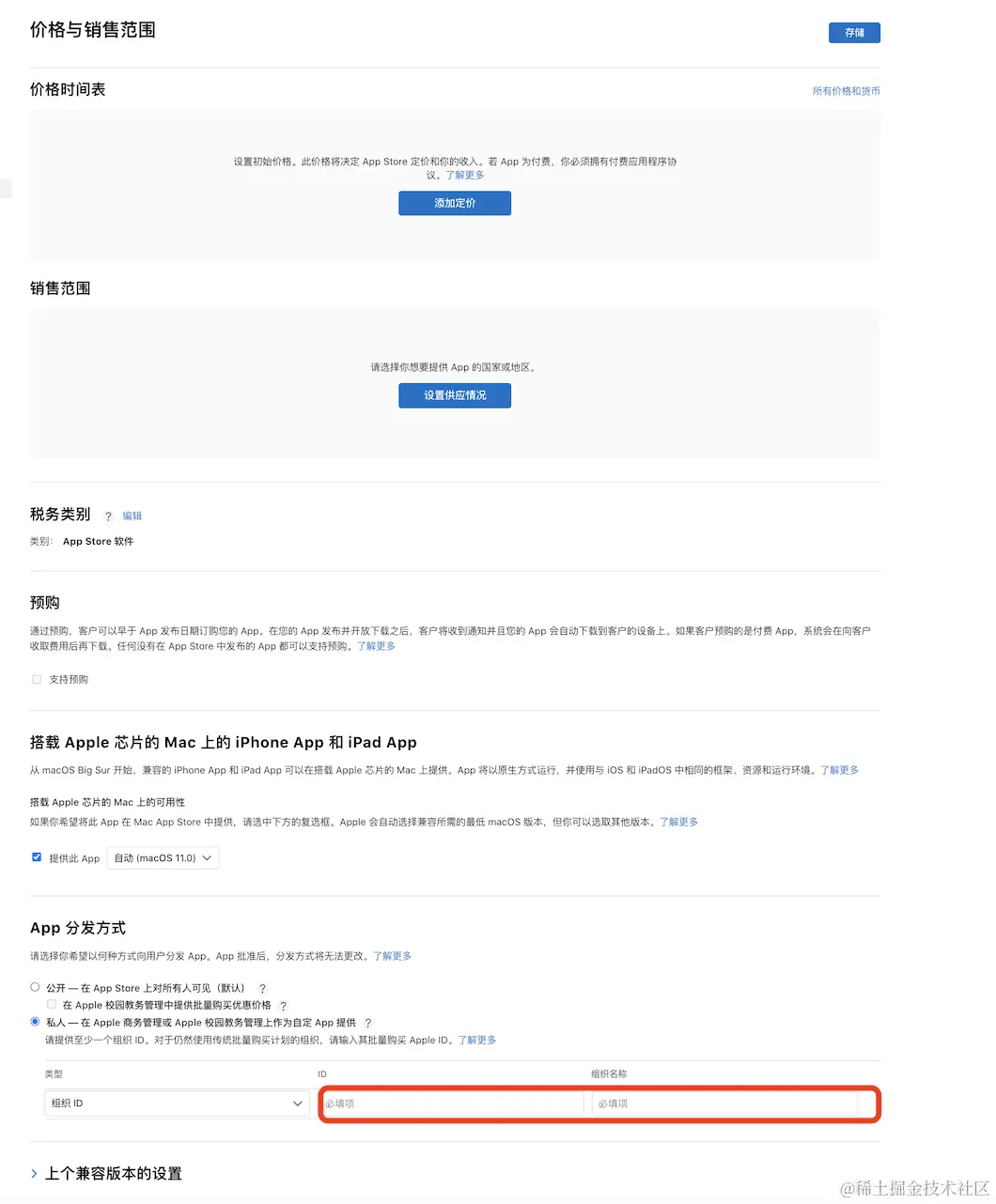Uncheck the 提供此 App checkbox
The height and width of the screenshot is (1204, 996).
pyautogui.click(x=37, y=857)
